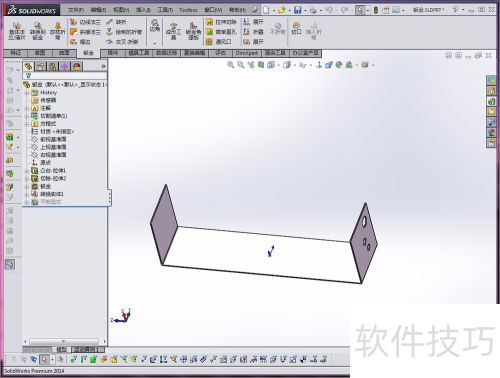
Task: Expand the 转换实体1 feature node
Action: (27, 194)
